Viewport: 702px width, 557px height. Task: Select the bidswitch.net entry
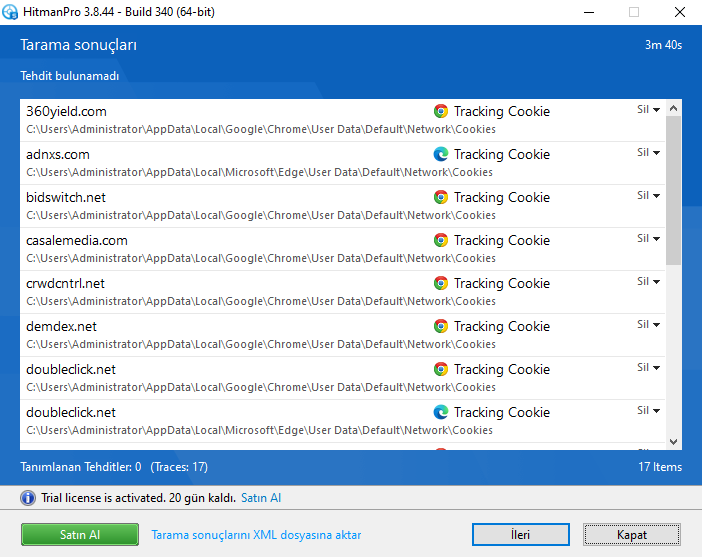click(x=342, y=206)
